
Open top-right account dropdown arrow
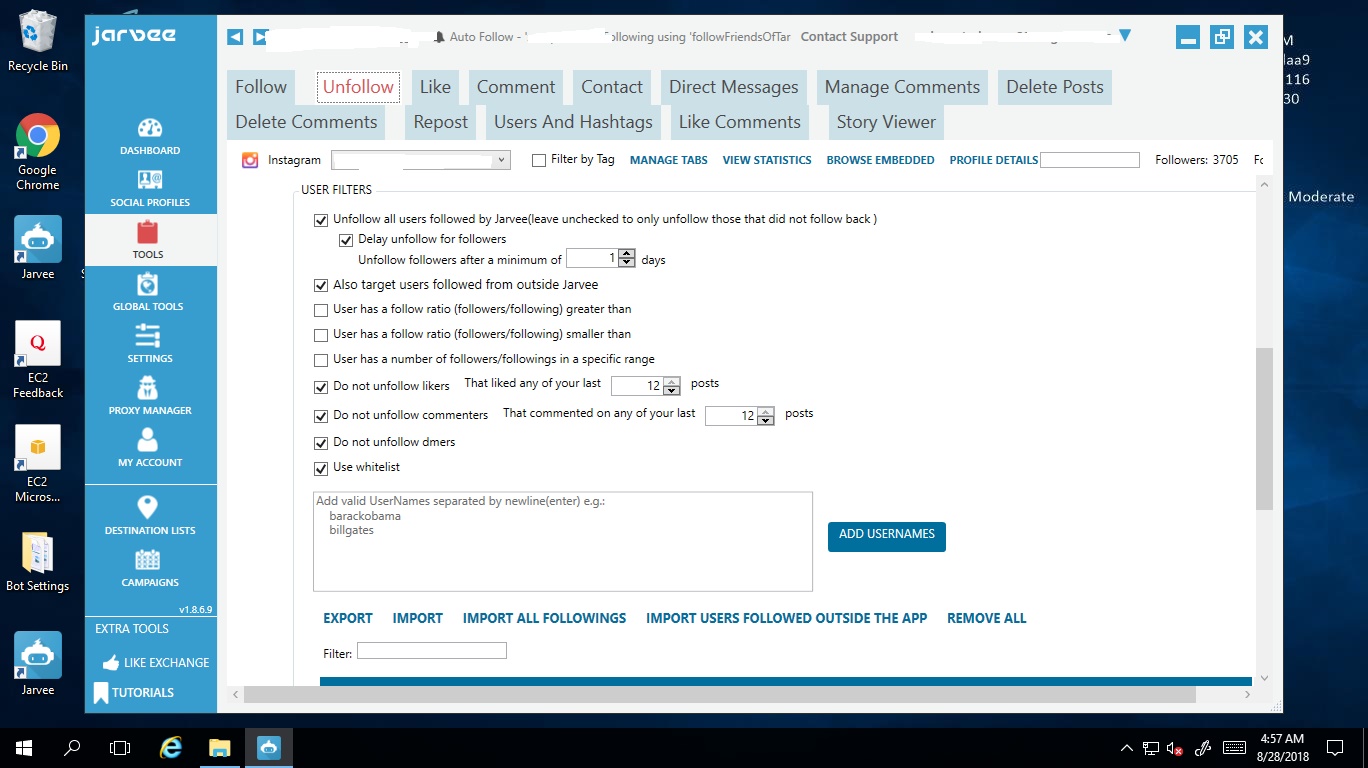[1125, 36]
